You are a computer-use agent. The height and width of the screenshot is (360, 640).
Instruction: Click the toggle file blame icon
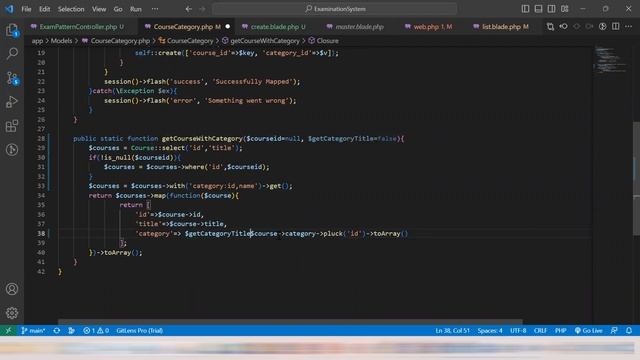coord(602,27)
